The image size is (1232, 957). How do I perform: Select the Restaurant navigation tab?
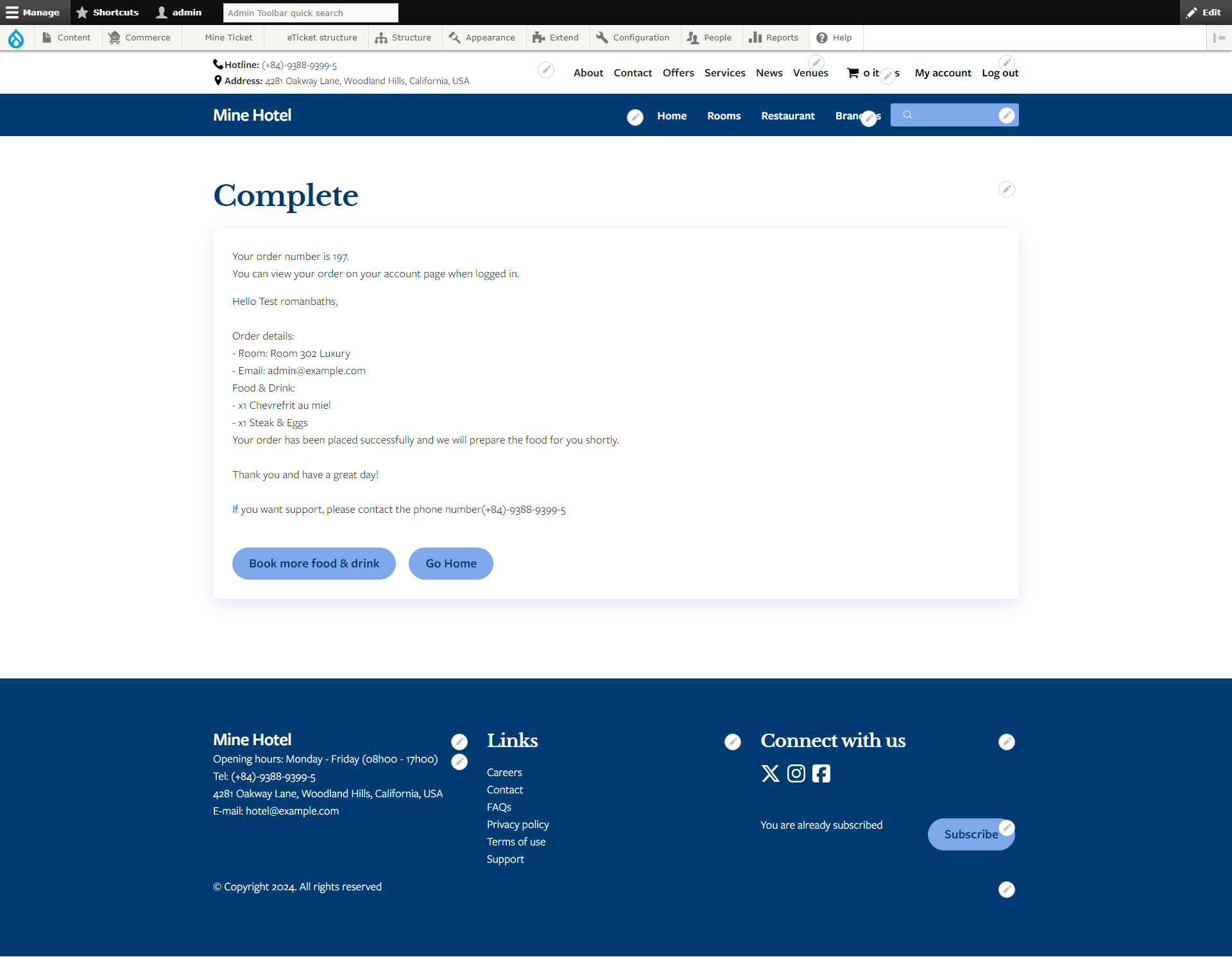tap(787, 115)
